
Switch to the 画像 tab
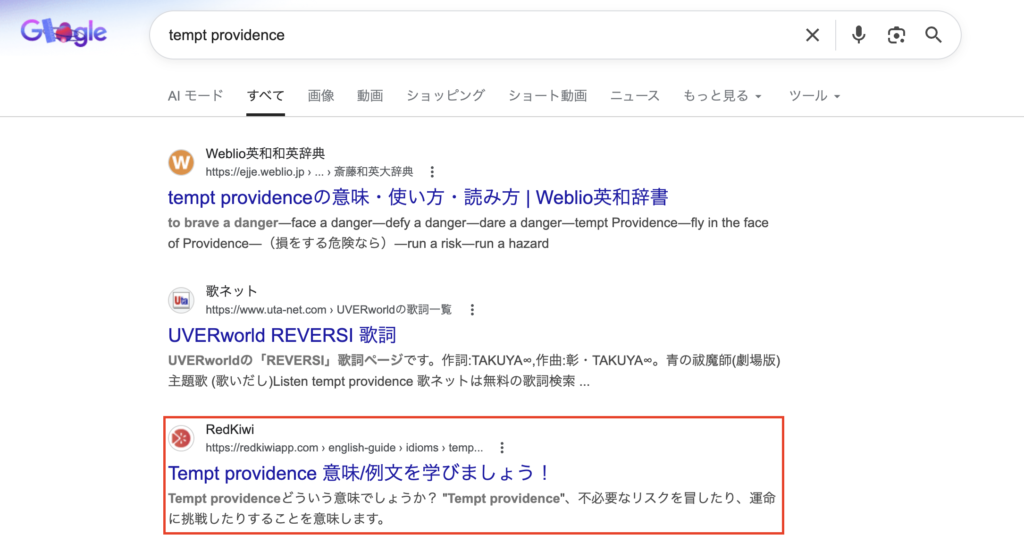[321, 96]
